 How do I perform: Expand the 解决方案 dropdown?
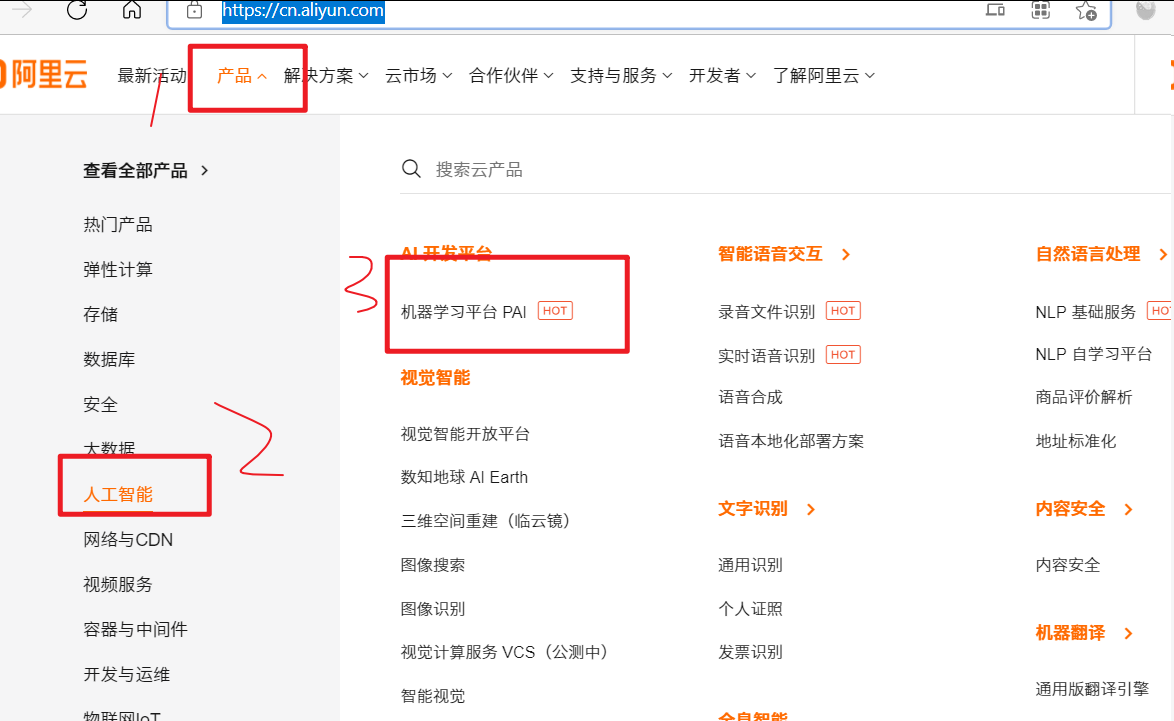(326, 76)
